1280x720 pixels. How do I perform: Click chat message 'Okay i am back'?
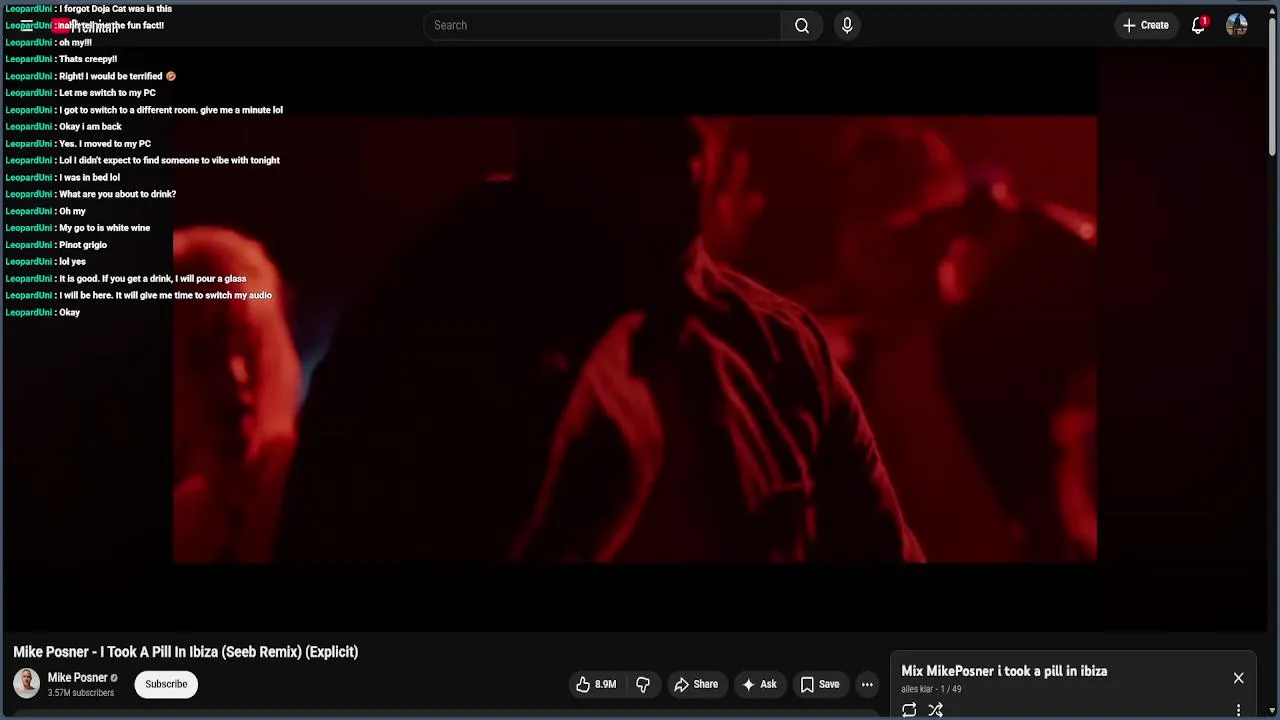[89, 127]
